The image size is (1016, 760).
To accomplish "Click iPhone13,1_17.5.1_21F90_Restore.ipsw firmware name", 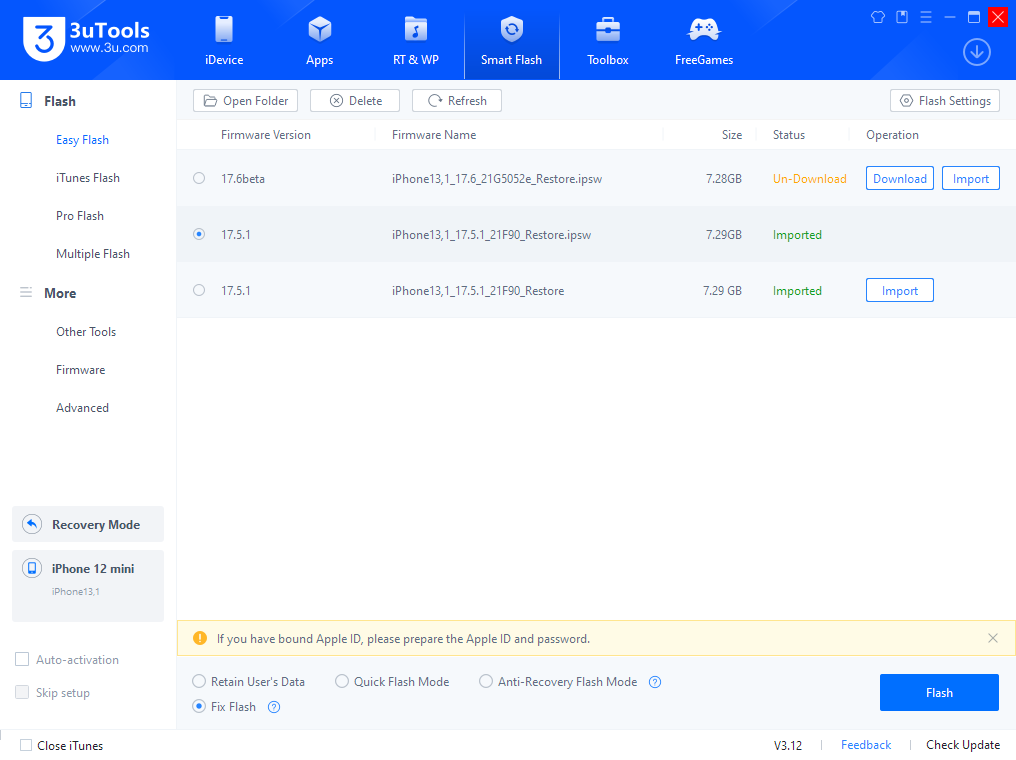I will pyautogui.click(x=491, y=235).
